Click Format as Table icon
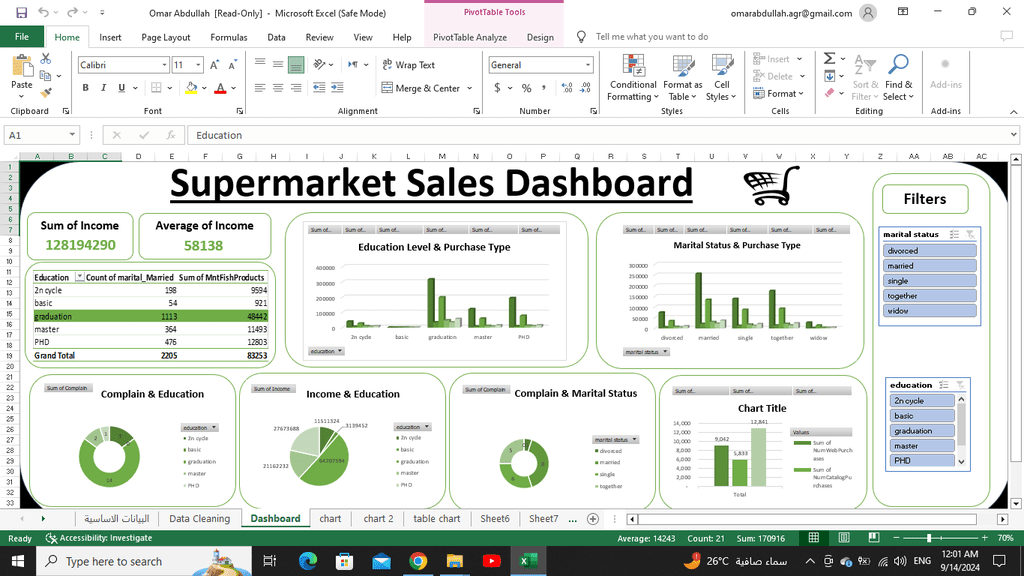This screenshot has width=1024, height=576. click(682, 66)
